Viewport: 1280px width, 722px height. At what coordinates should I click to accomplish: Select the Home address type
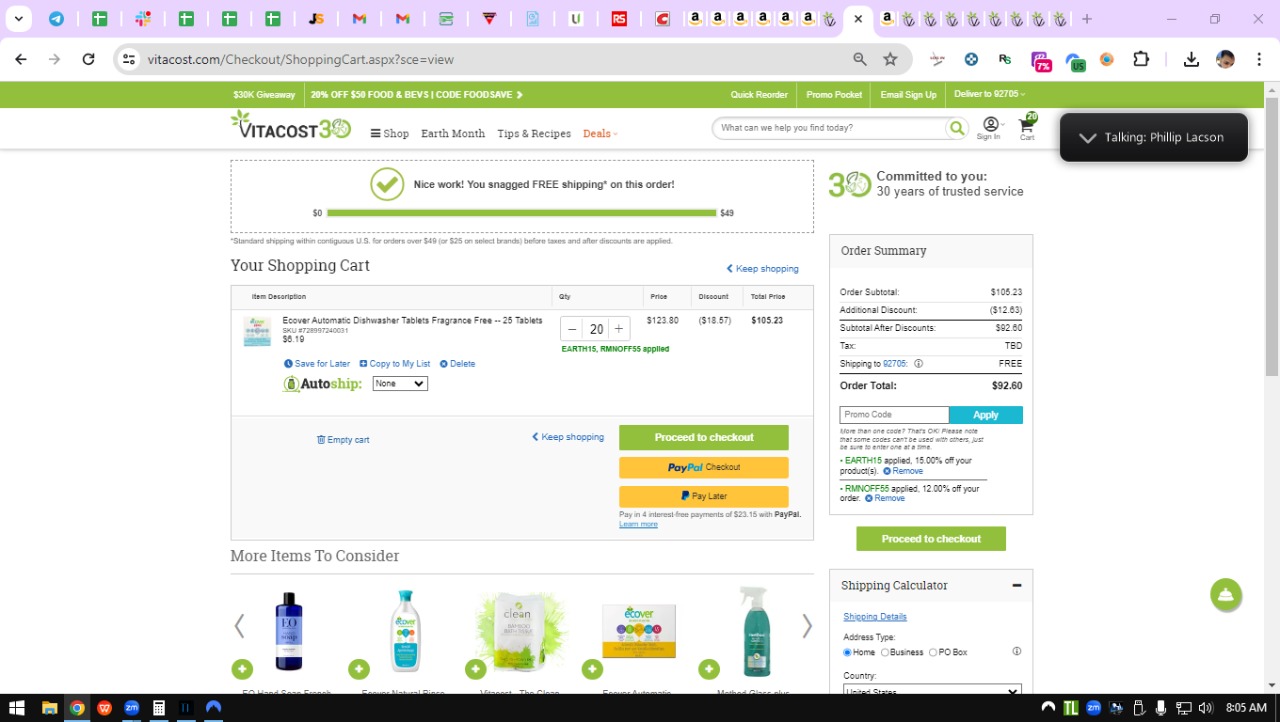coord(847,653)
